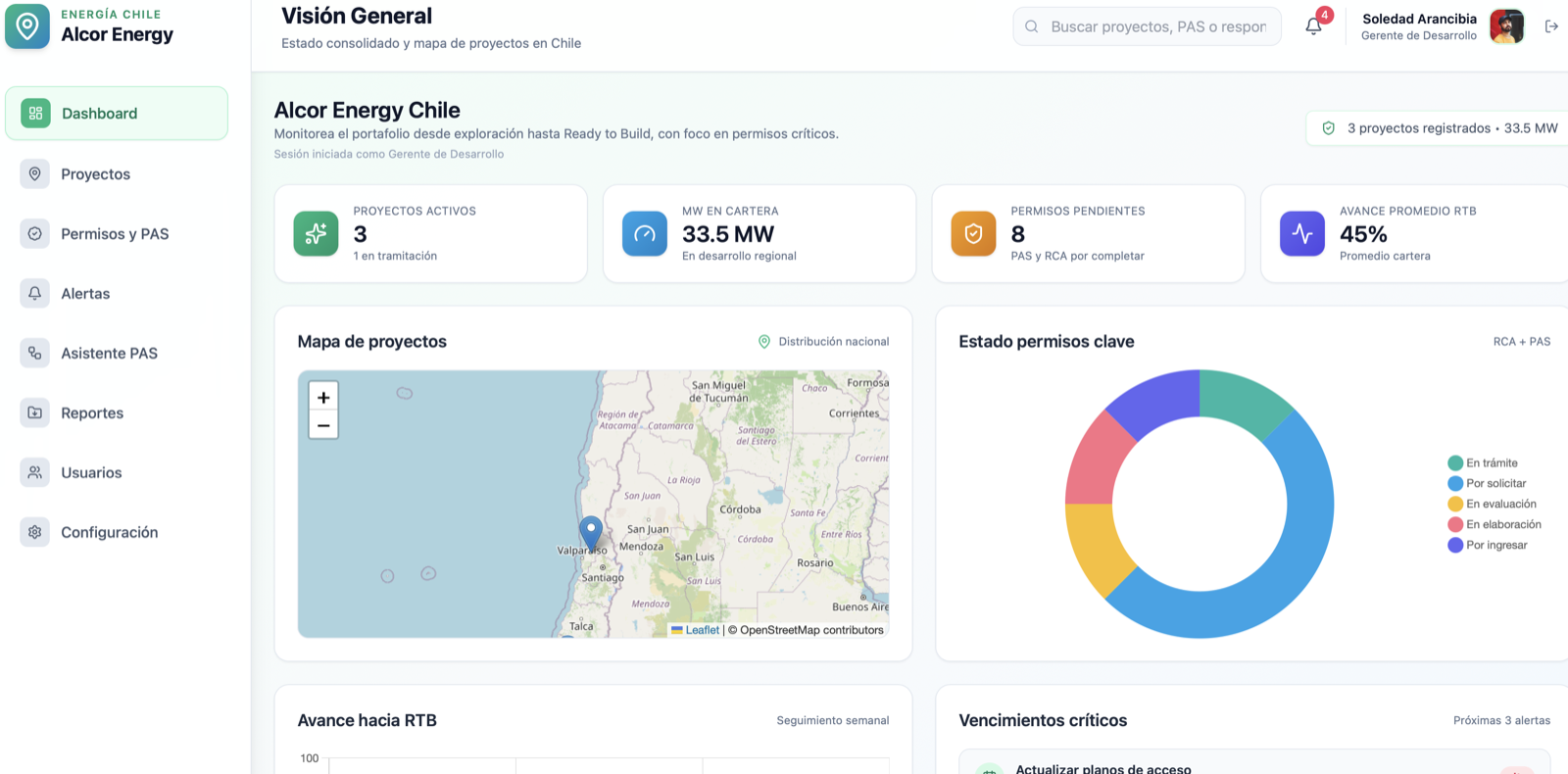Click the Alcor Energy logo icon
The height and width of the screenshot is (774, 1568).
27,26
